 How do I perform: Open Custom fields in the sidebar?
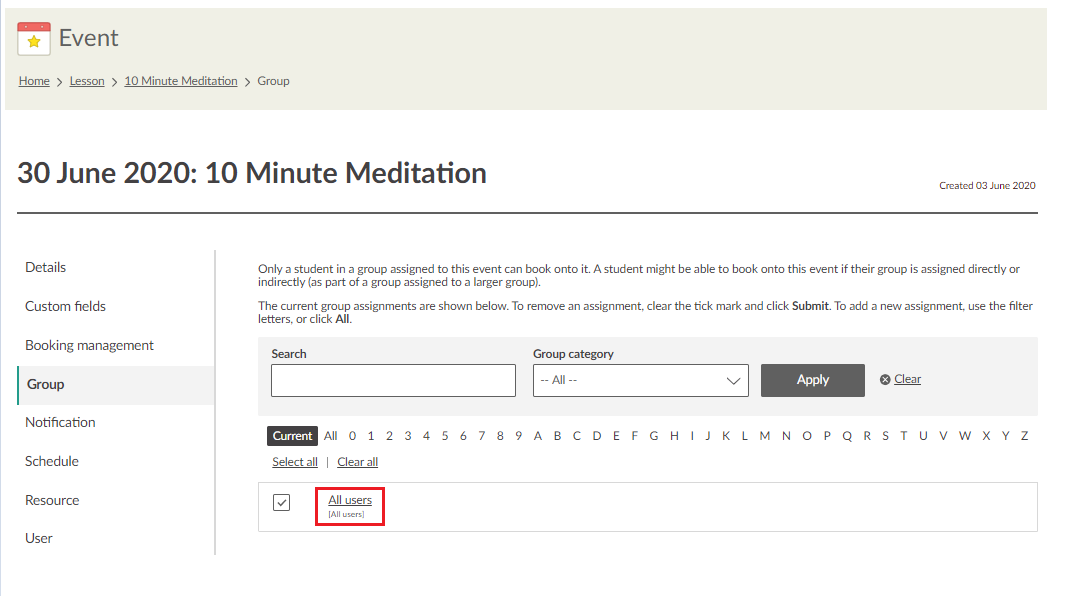tap(65, 306)
